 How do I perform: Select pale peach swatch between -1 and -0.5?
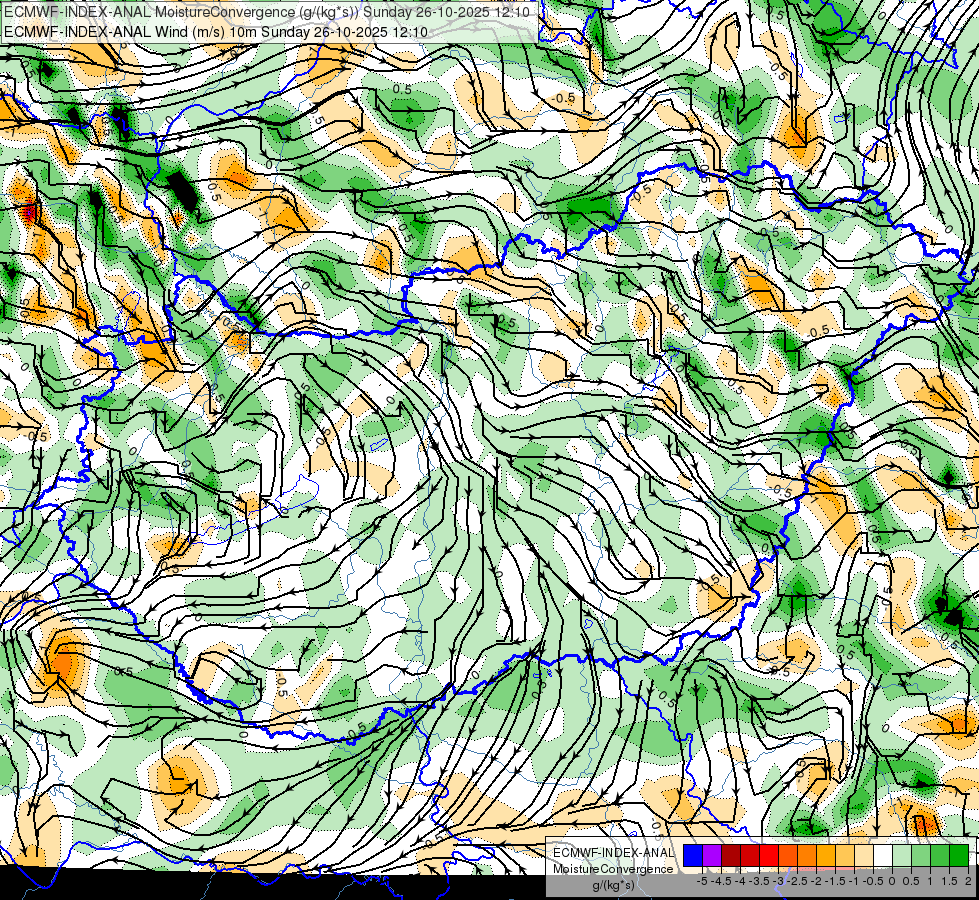864,855
